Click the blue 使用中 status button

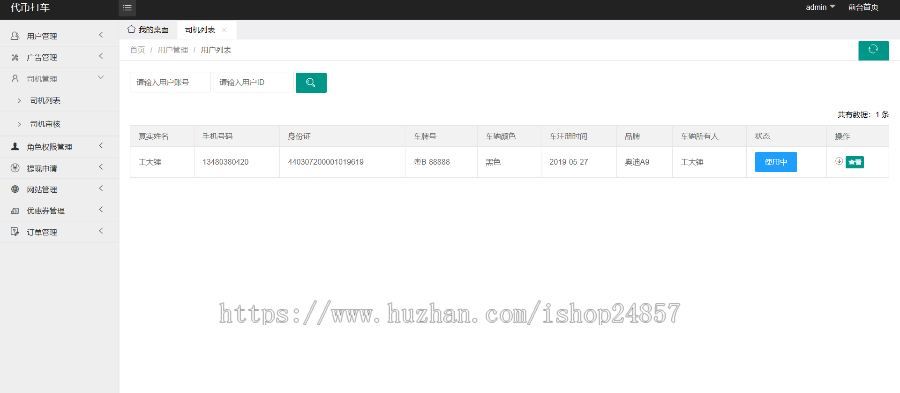775,162
